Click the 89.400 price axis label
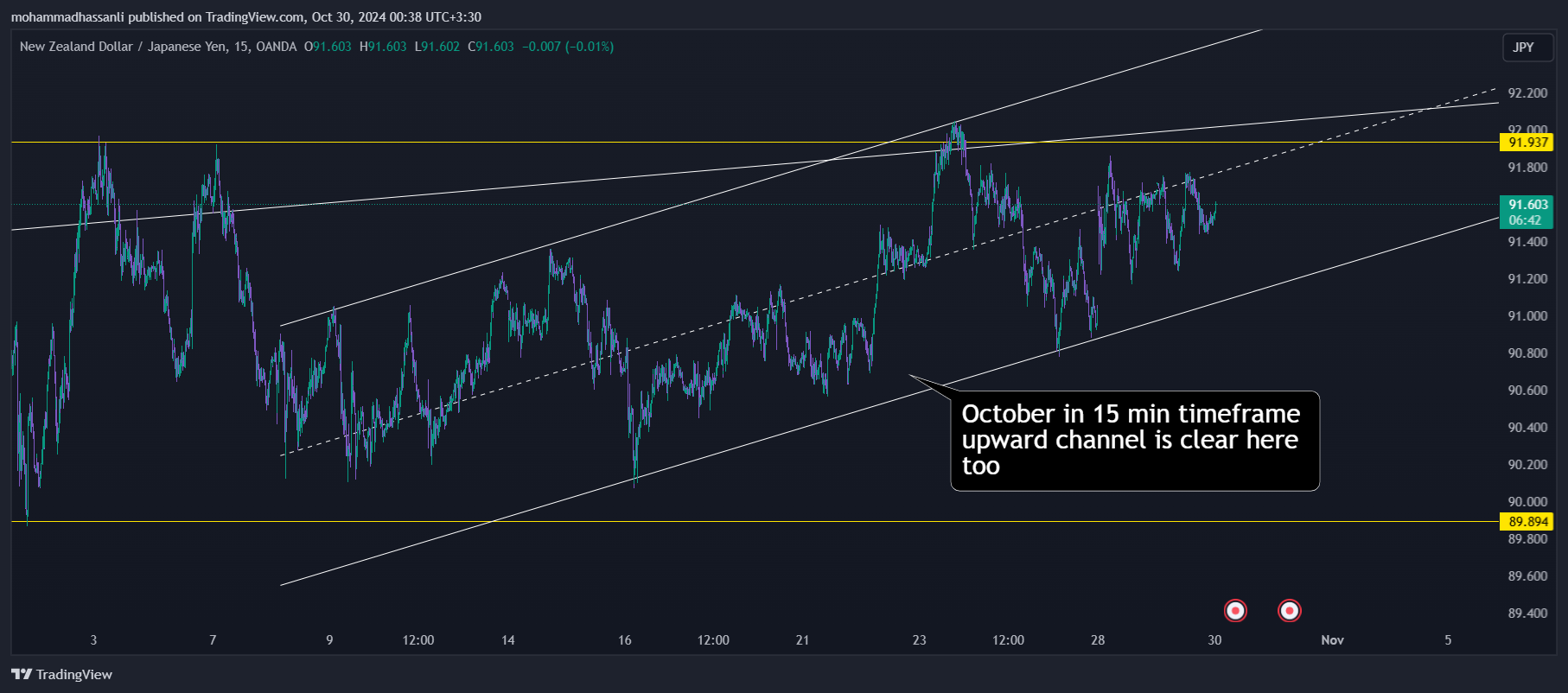 point(1527,614)
